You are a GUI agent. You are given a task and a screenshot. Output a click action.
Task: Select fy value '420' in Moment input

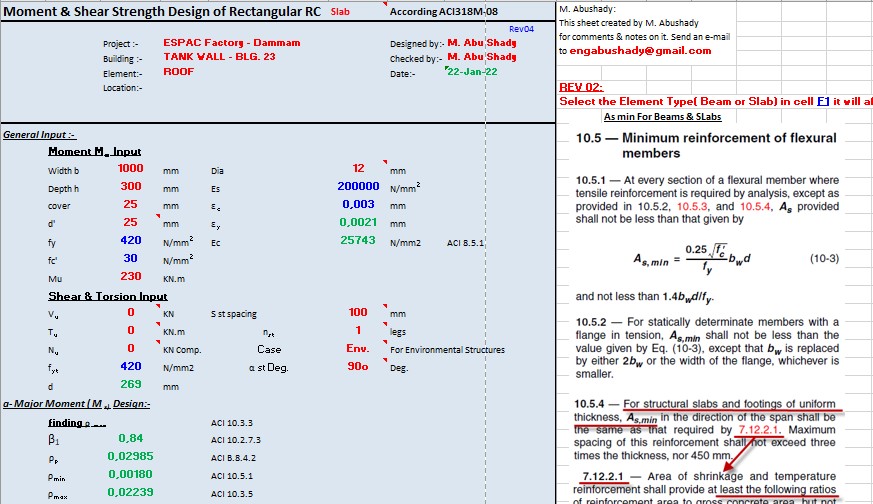coord(131,240)
